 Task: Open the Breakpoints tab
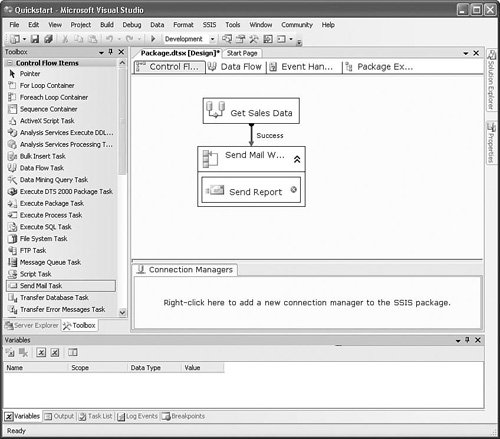[x=183, y=416]
